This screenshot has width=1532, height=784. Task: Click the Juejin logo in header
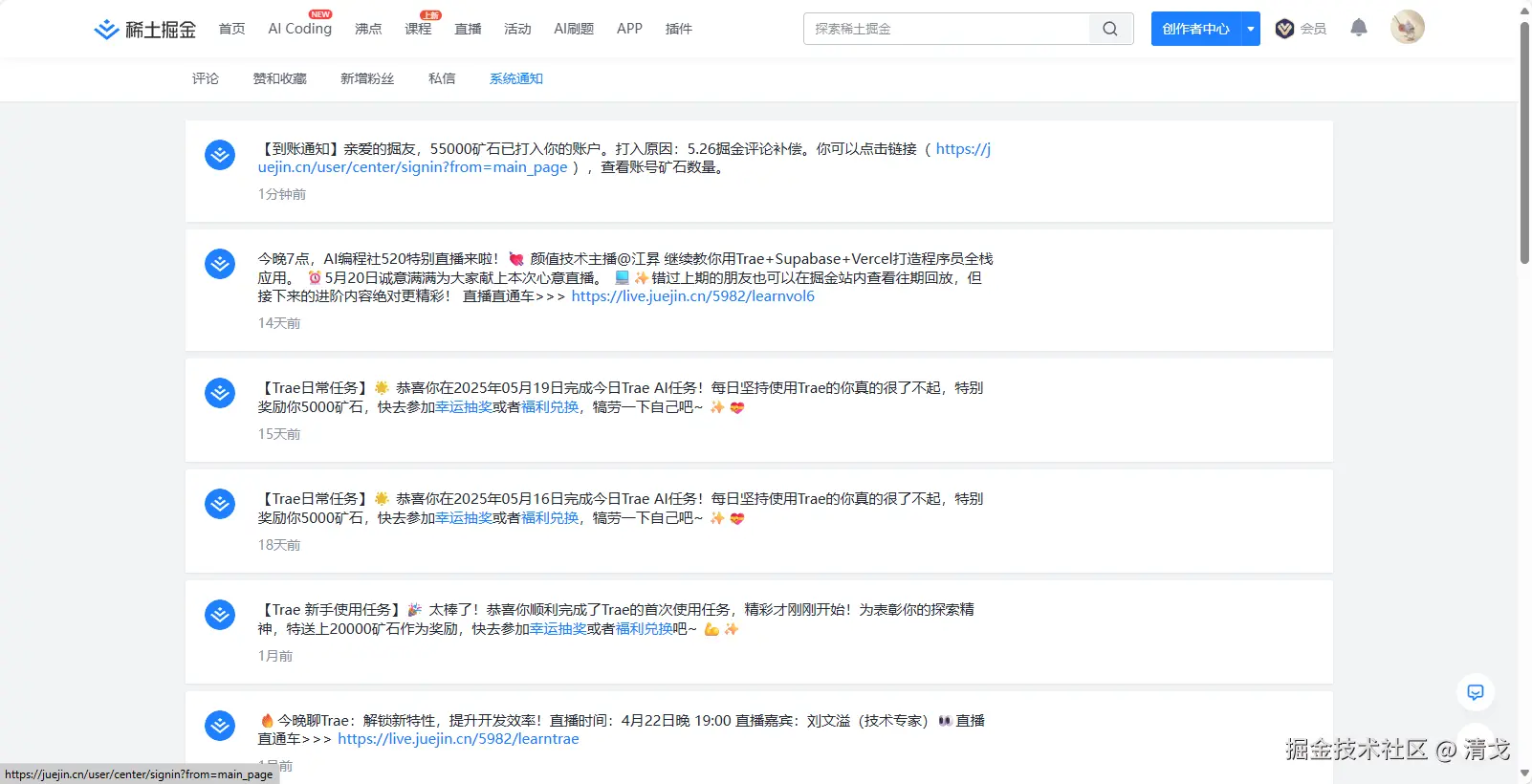point(144,30)
